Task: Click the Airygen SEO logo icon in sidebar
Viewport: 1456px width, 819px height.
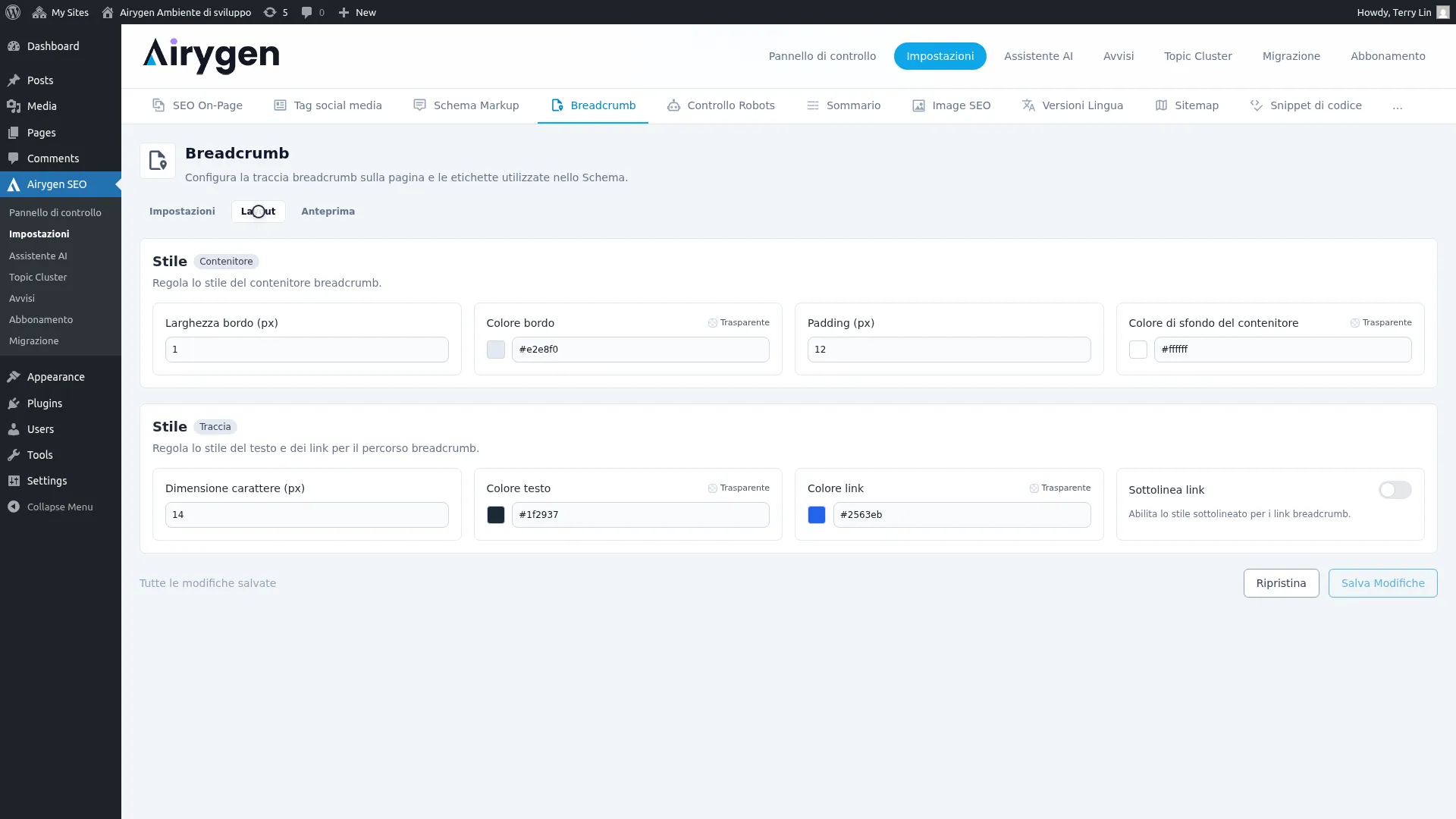Action: point(14,184)
